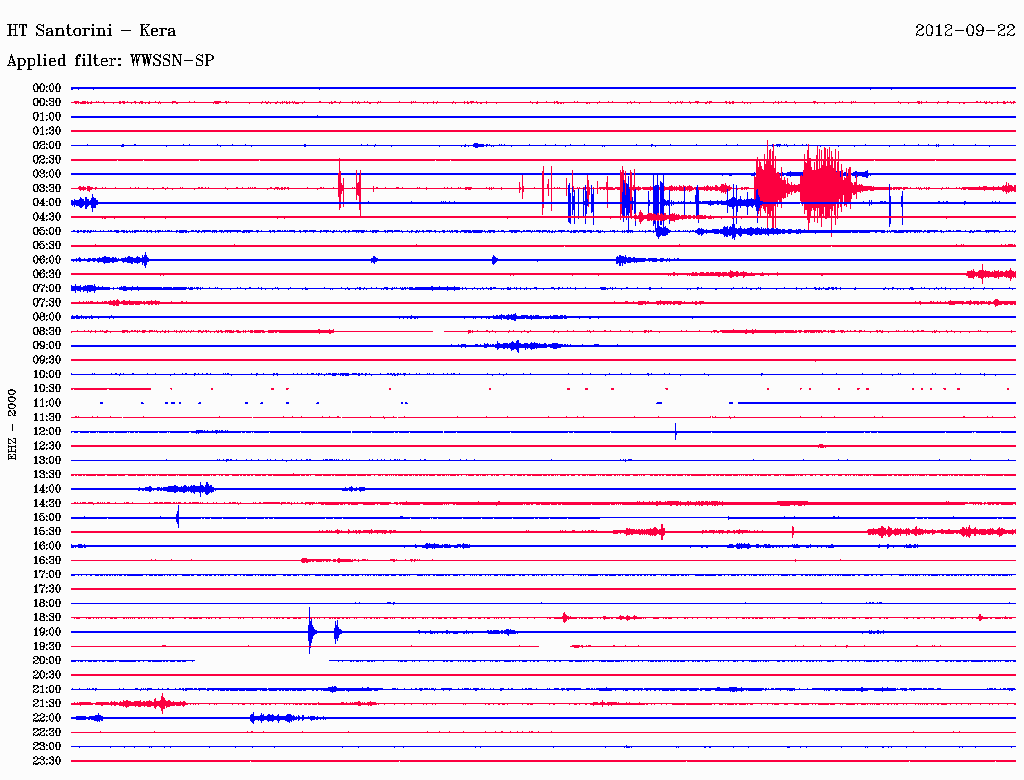Click the "01:00" time label
This screenshot has height=780, width=1024.
[47, 117]
